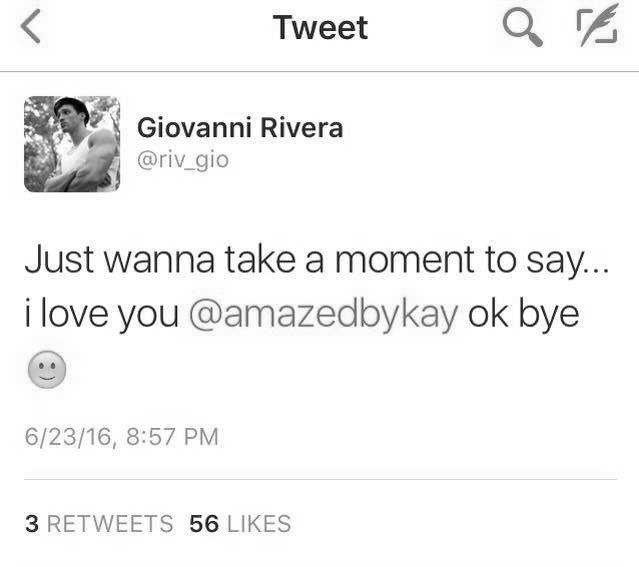Viewport: 639px width, 567px height.
Task: View the 56 likes list
Action: [x=240, y=524]
